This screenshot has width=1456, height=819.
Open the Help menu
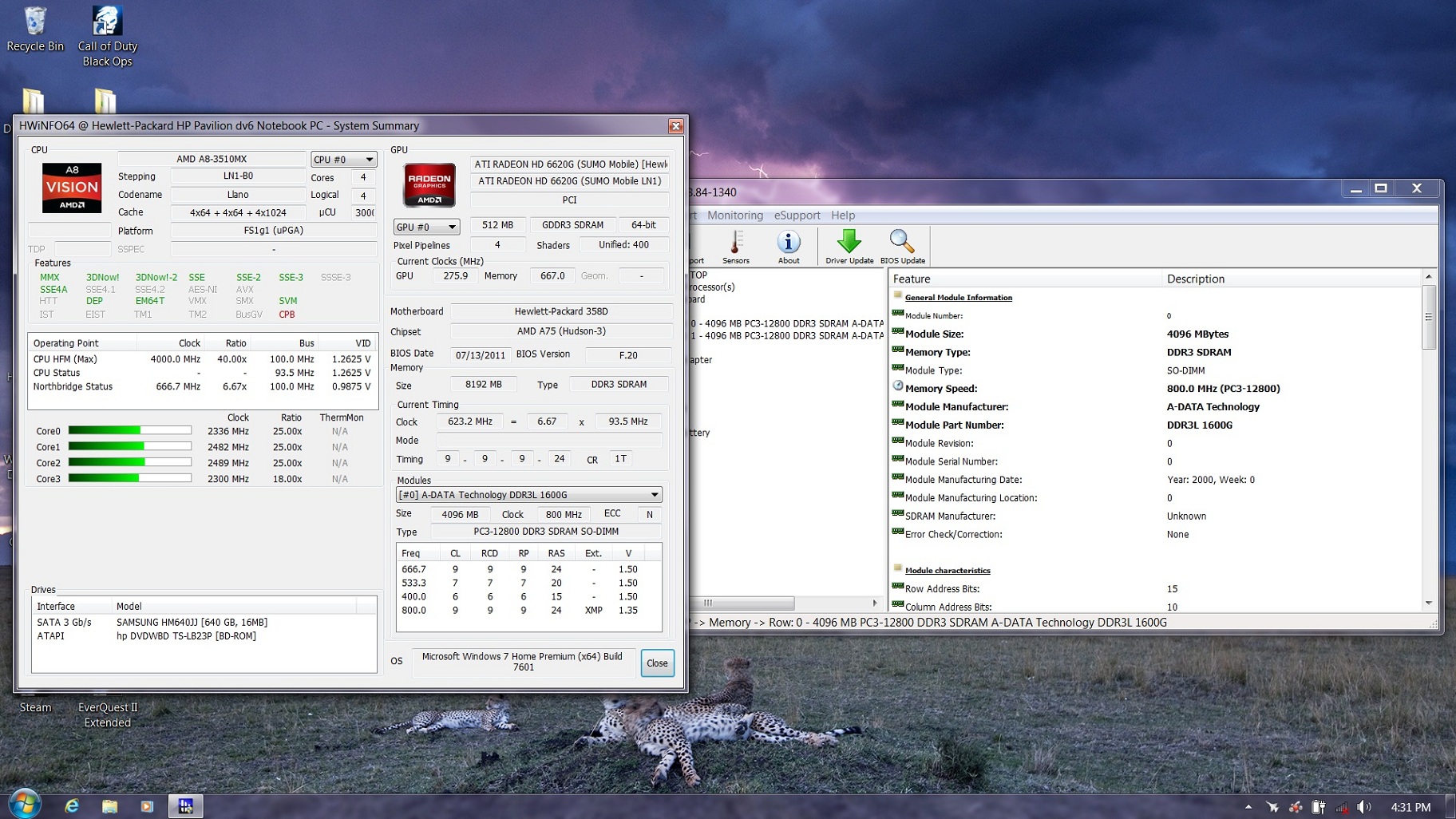(x=842, y=216)
